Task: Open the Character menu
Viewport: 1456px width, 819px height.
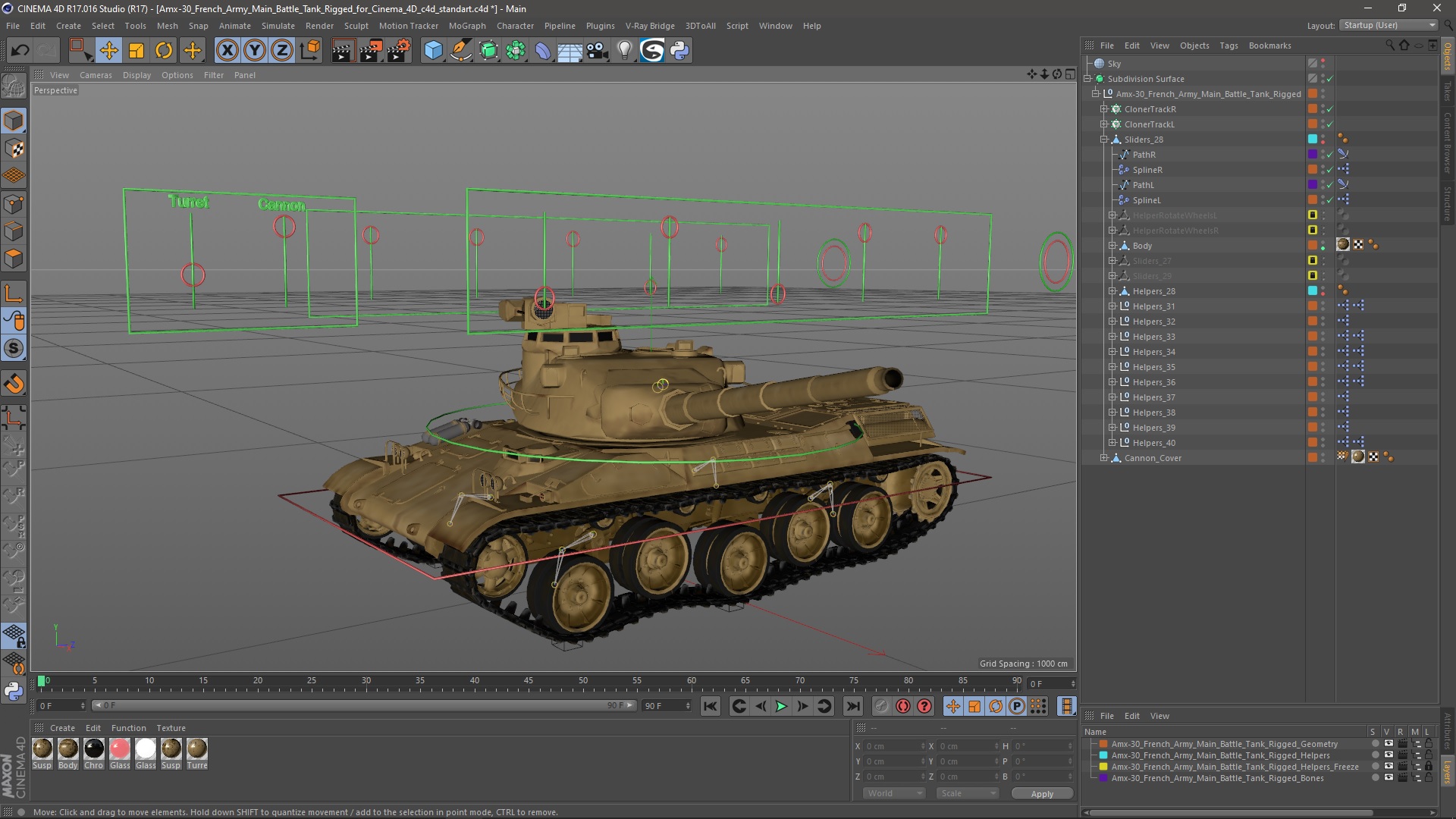Action: pyautogui.click(x=515, y=26)
